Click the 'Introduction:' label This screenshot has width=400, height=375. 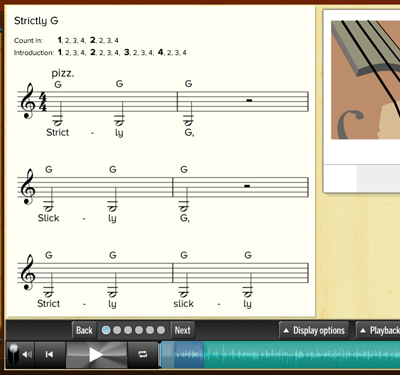click(x=34, y=53)
